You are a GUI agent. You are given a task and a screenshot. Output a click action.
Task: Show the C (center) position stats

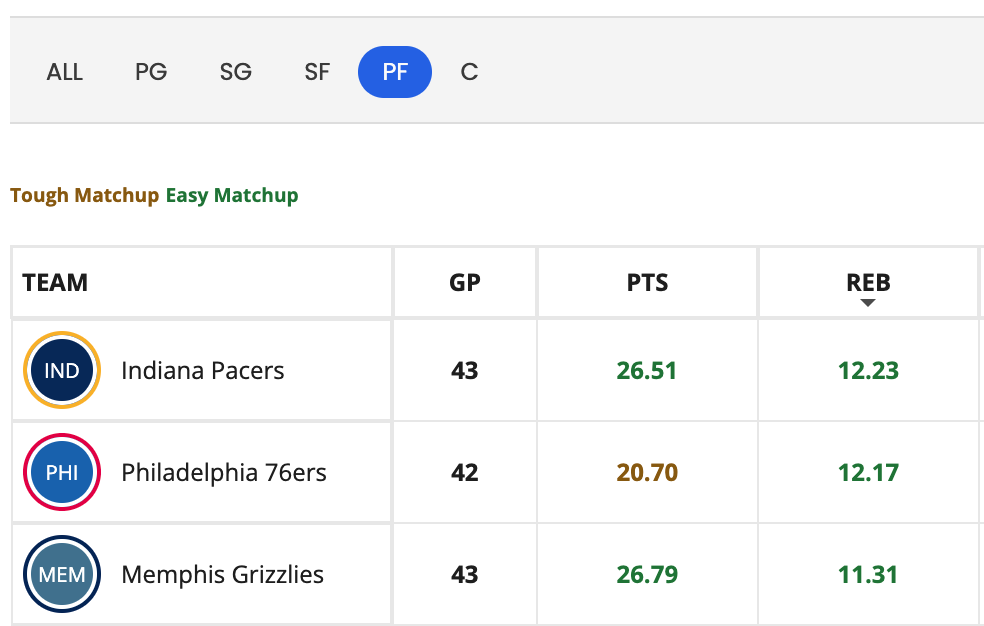[x=469, y=72]
